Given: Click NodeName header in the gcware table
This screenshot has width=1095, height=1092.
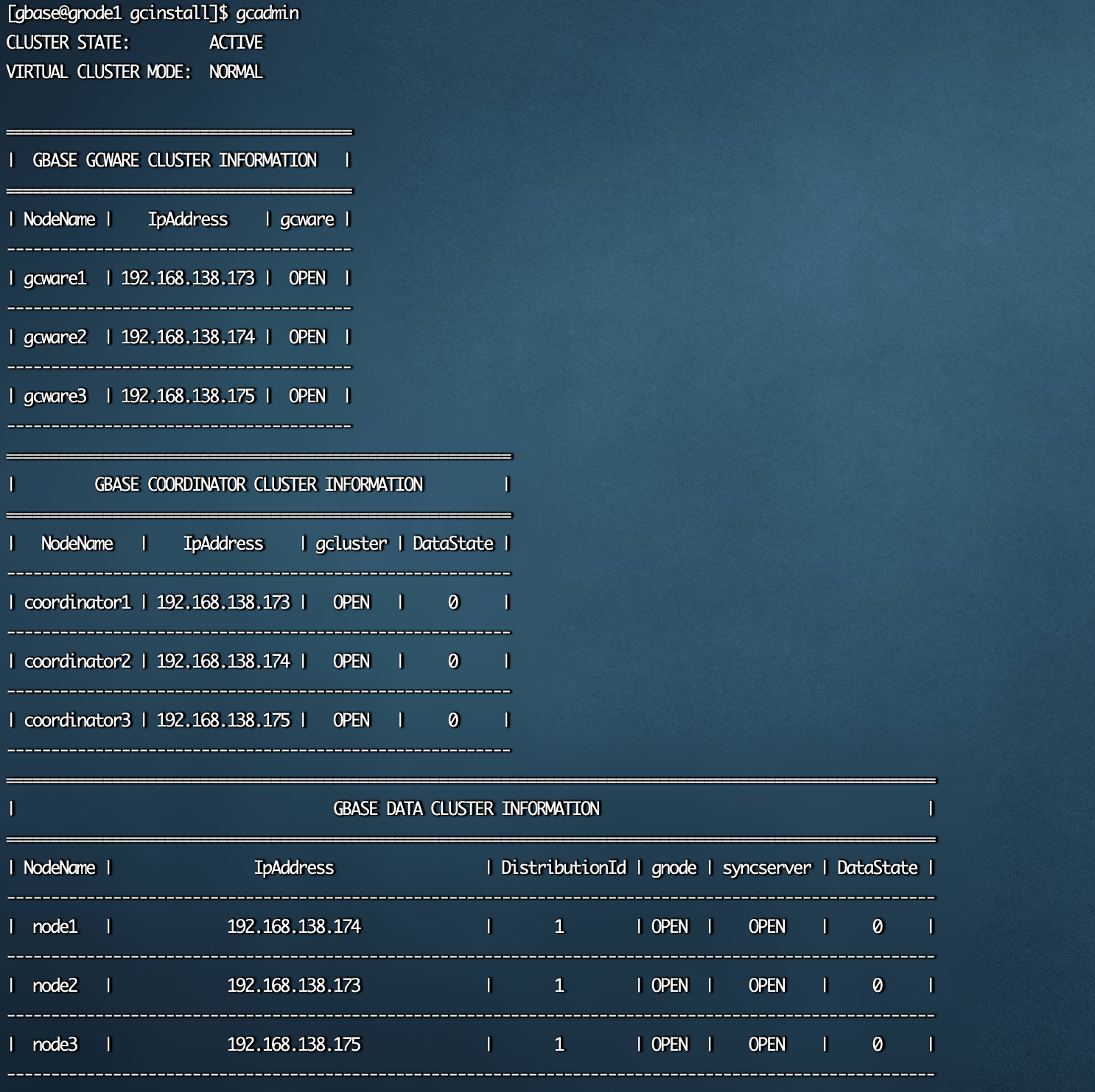Looking at the screenshot, I should pyautogui.click(x=60, y=220).
